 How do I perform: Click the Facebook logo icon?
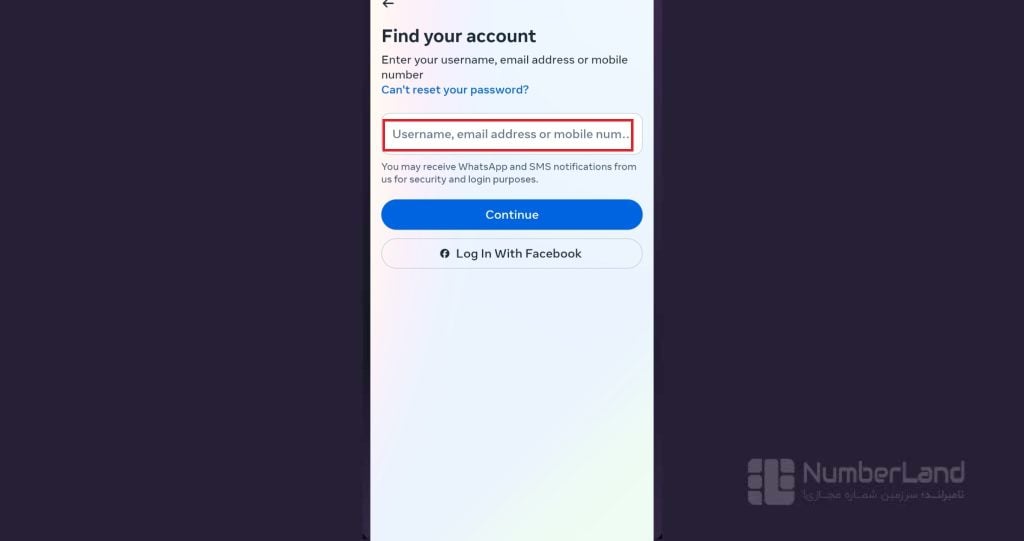click(x=445, y=254)
